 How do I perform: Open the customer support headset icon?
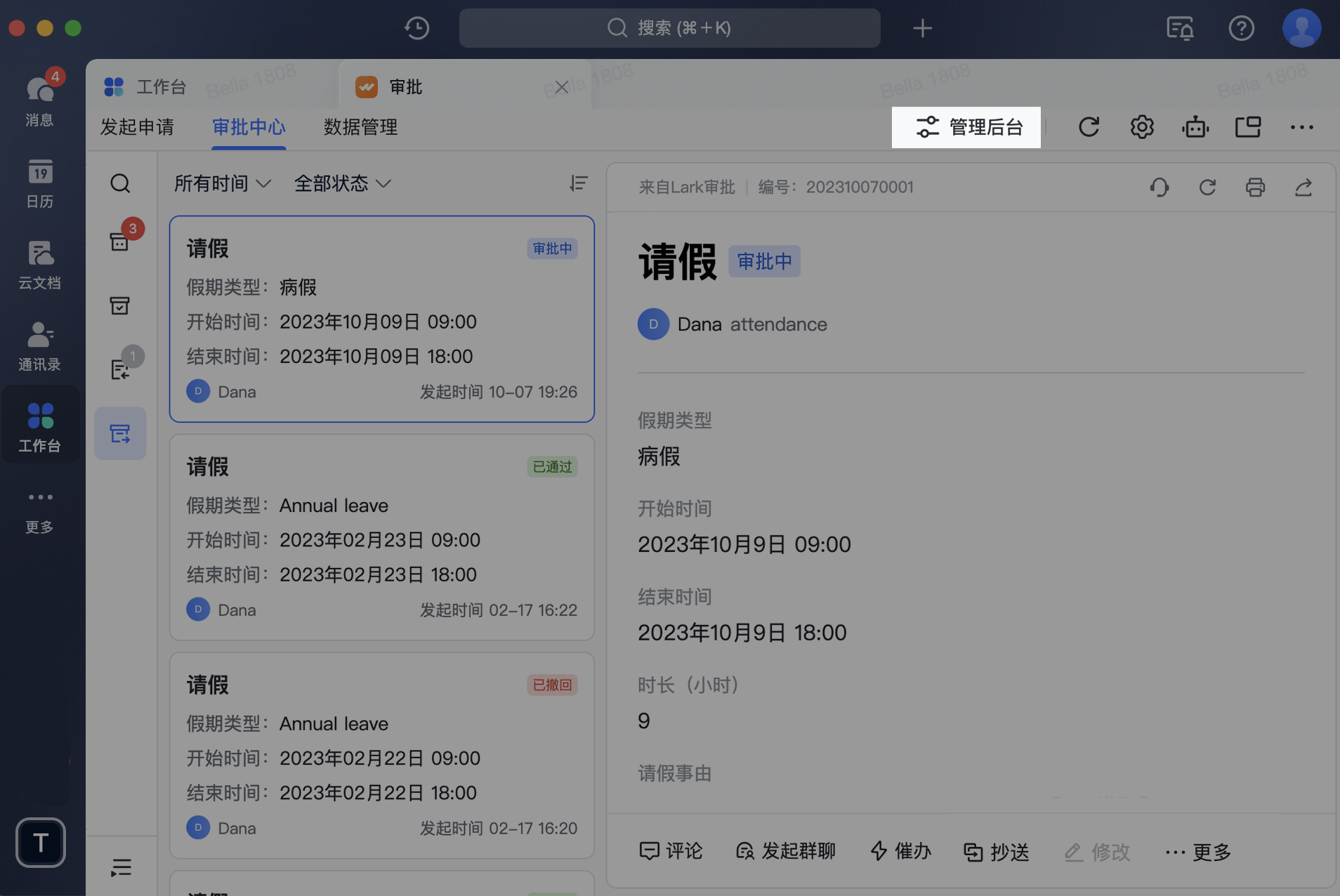[1160, 187]
